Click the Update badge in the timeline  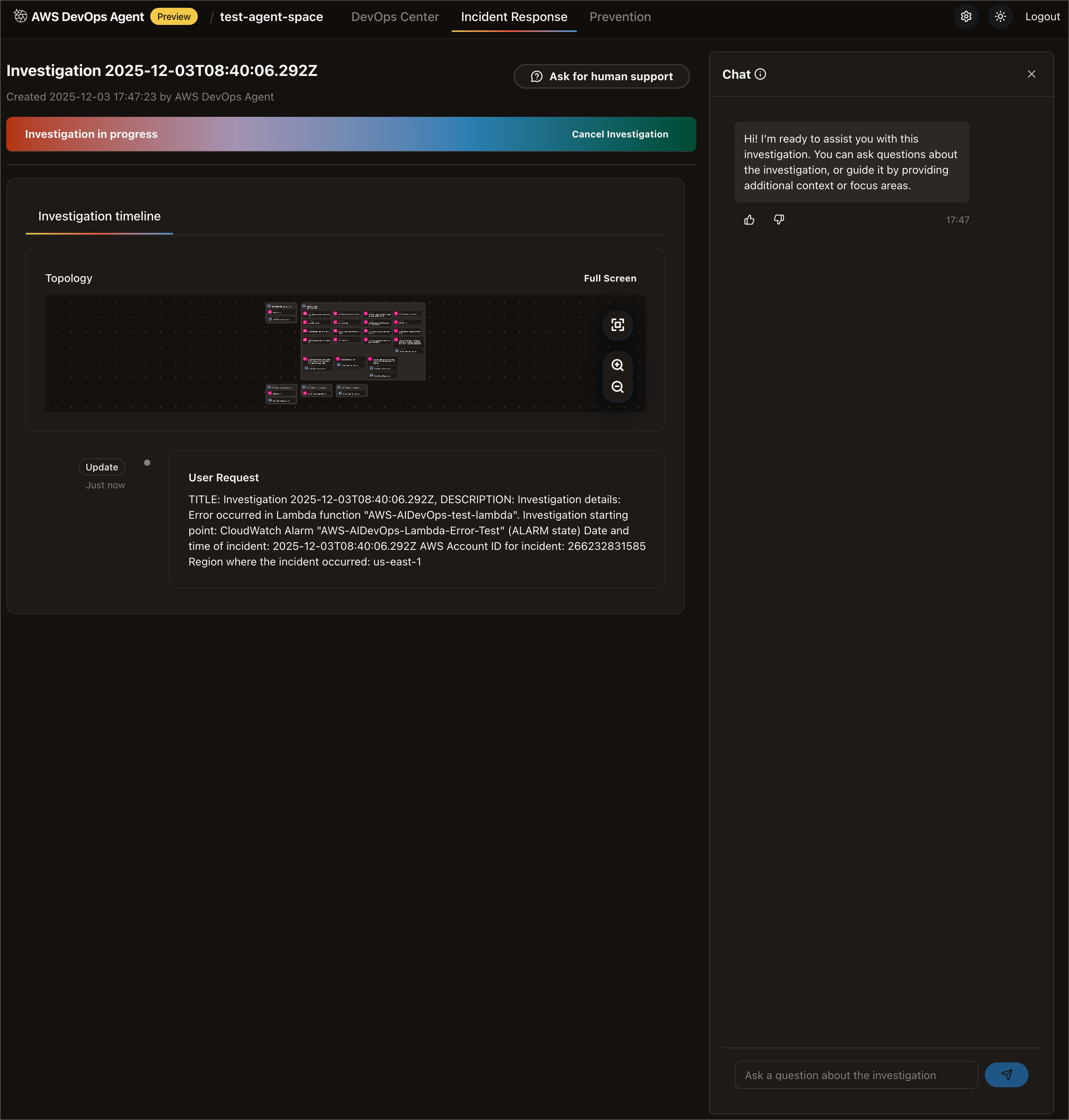tap(102, 467)
